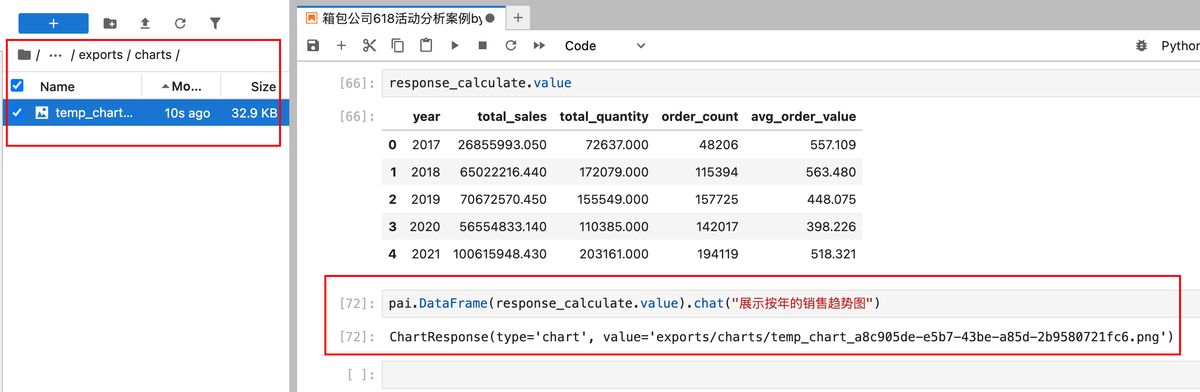Click the '10s ago' modified time

187,113
